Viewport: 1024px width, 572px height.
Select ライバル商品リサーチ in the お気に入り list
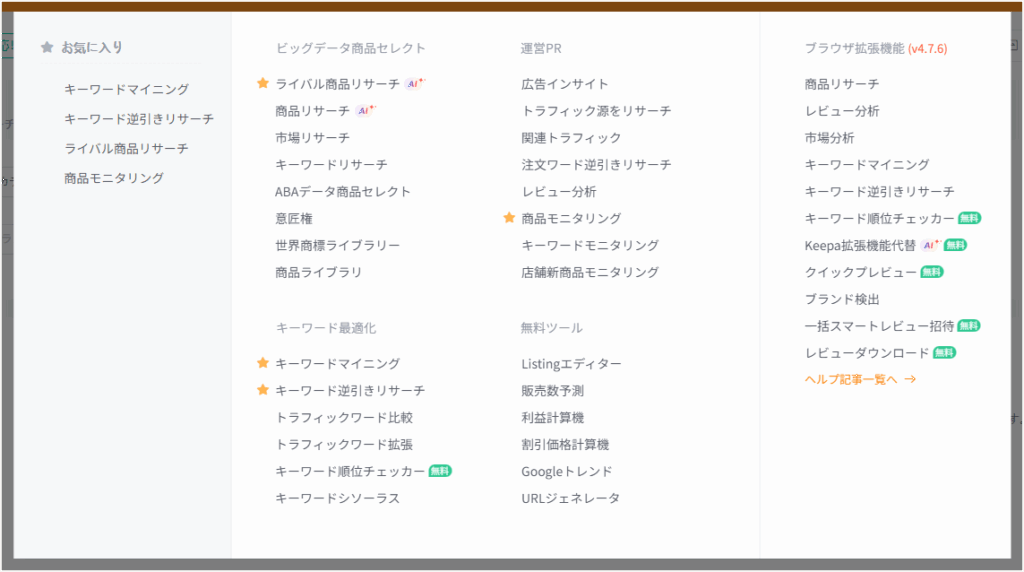click(127, 148)
